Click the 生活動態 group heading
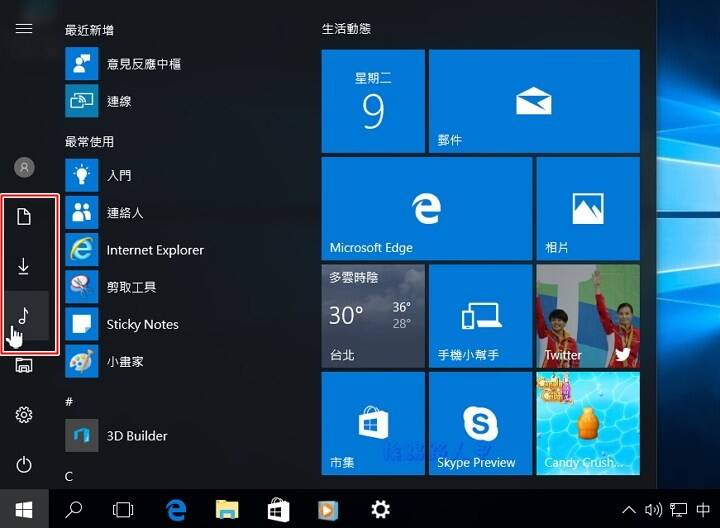The width and height of the screenshot is (720, 528). tap(346, 29)
